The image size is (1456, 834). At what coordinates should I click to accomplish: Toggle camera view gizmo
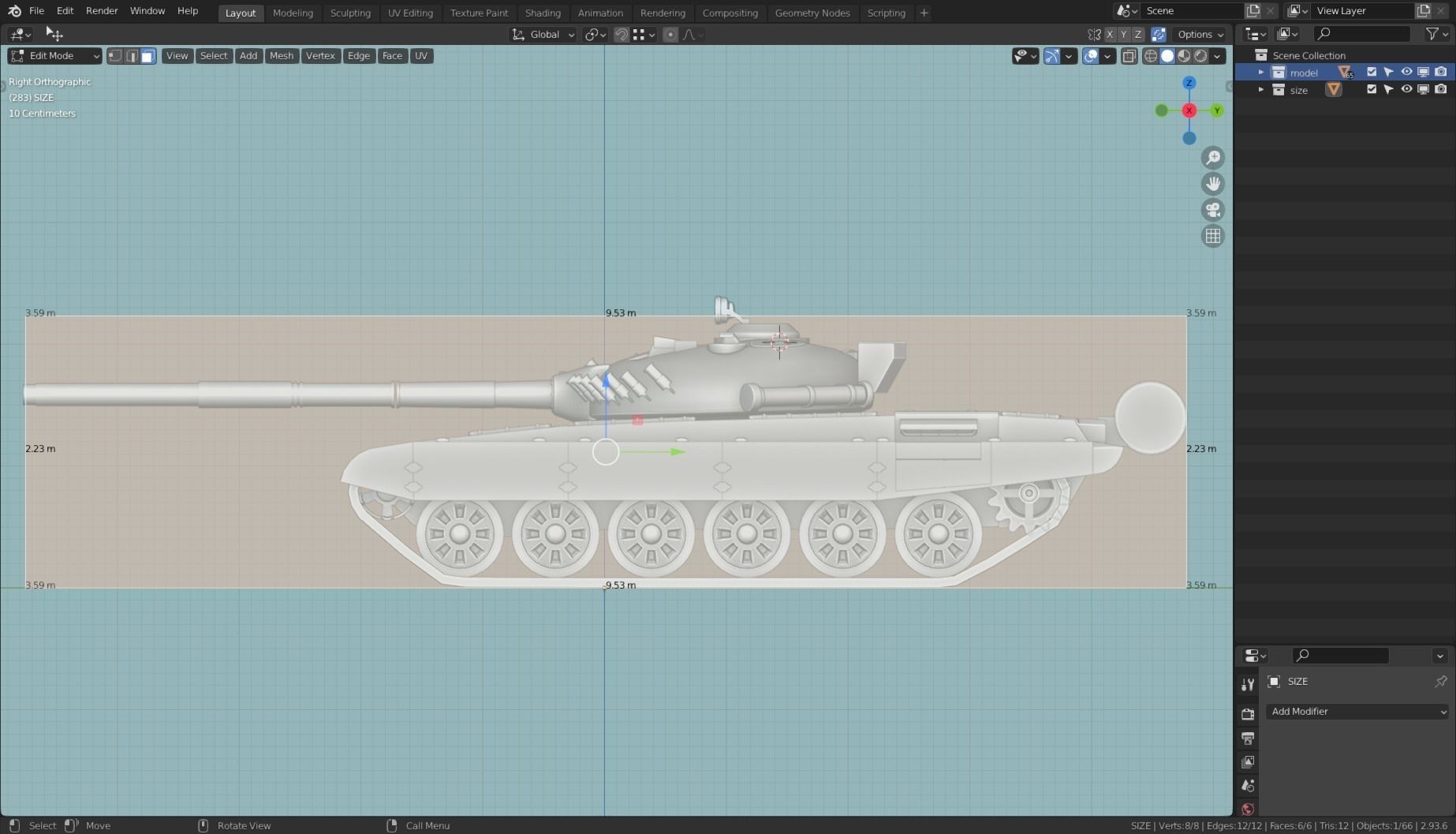[1213, 210]
